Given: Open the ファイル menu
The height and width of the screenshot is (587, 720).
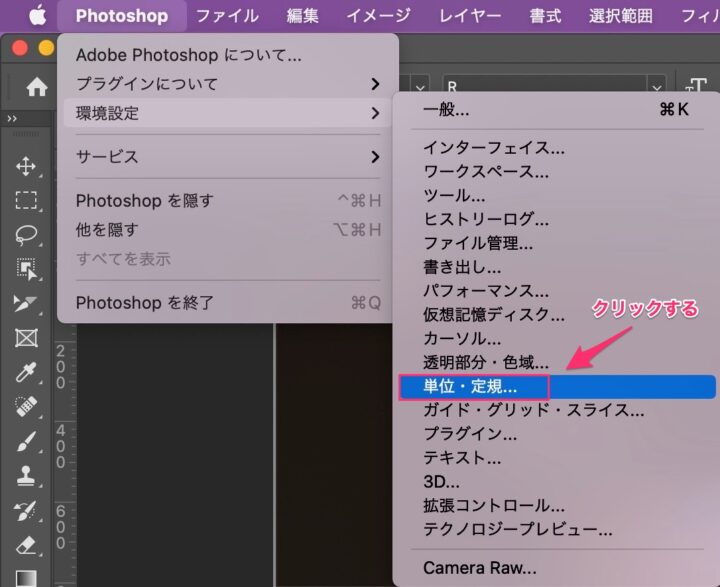Looking at the screenshot, I should [227, 16].
